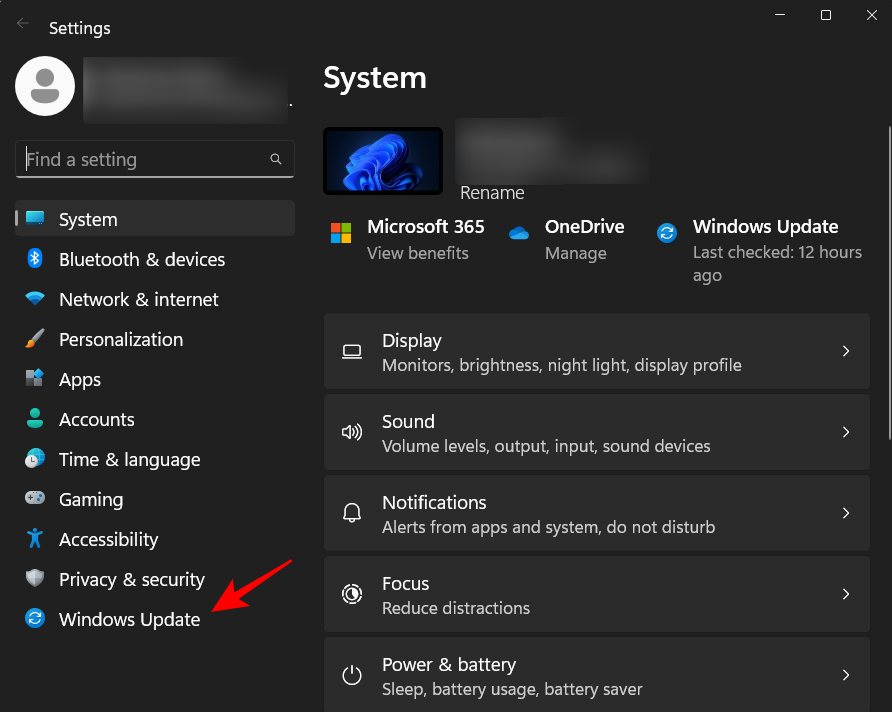Click the Accessibility figure icon
Screen dimensions: 892x712
tap(35, 538)
